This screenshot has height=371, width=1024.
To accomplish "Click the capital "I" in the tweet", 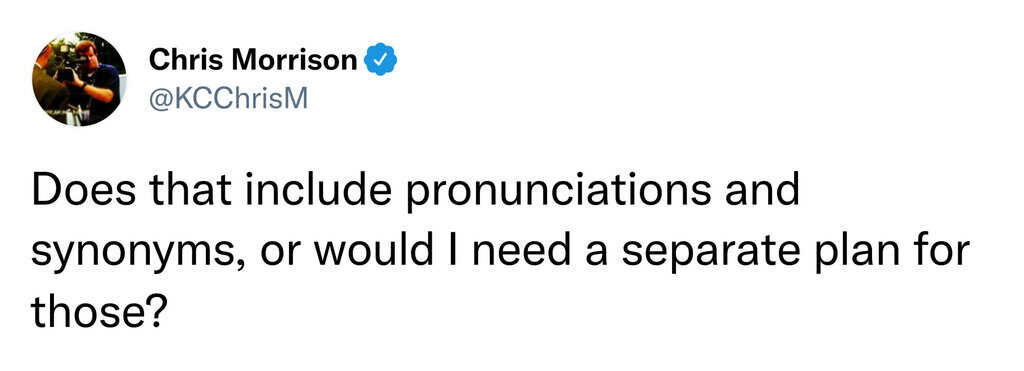I will coord(454,252).
